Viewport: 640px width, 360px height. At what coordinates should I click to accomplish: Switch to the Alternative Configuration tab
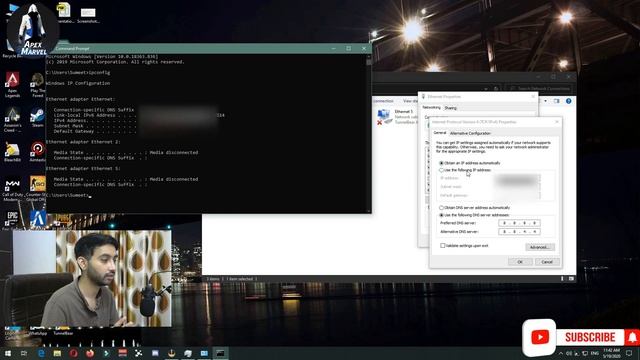(x=470, y=133)
